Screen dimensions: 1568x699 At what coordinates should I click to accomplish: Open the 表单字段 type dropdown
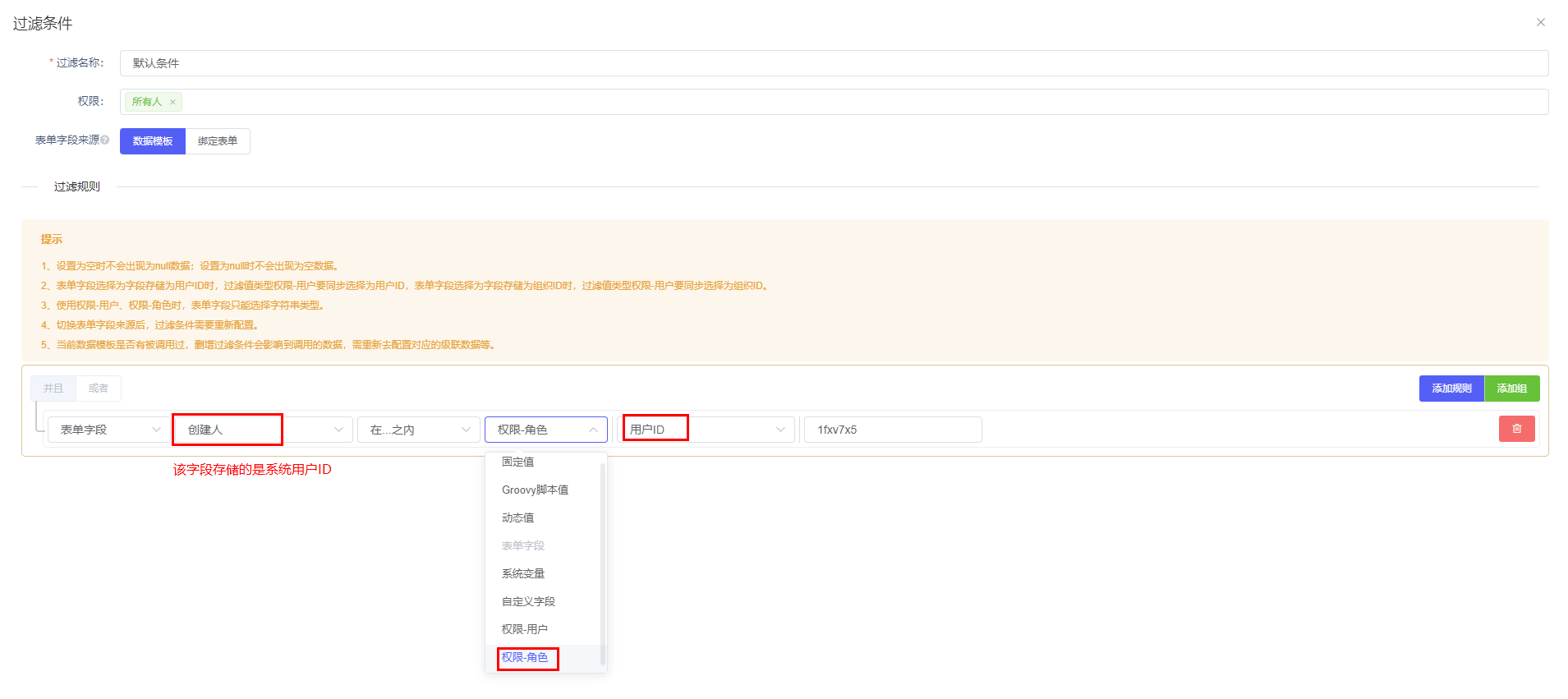[108, 430]
